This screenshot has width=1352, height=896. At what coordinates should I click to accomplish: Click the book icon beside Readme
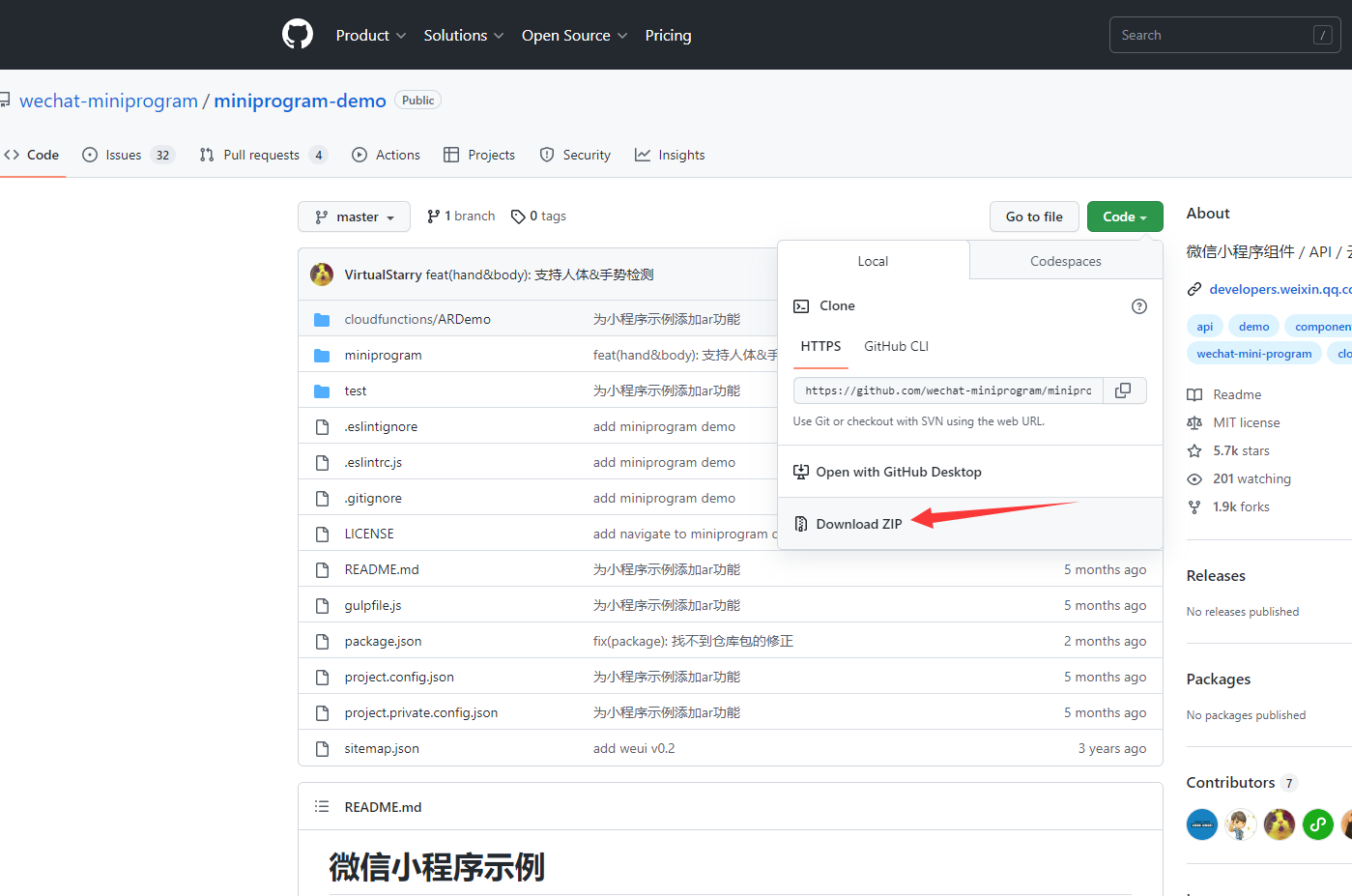point(1194,394)
